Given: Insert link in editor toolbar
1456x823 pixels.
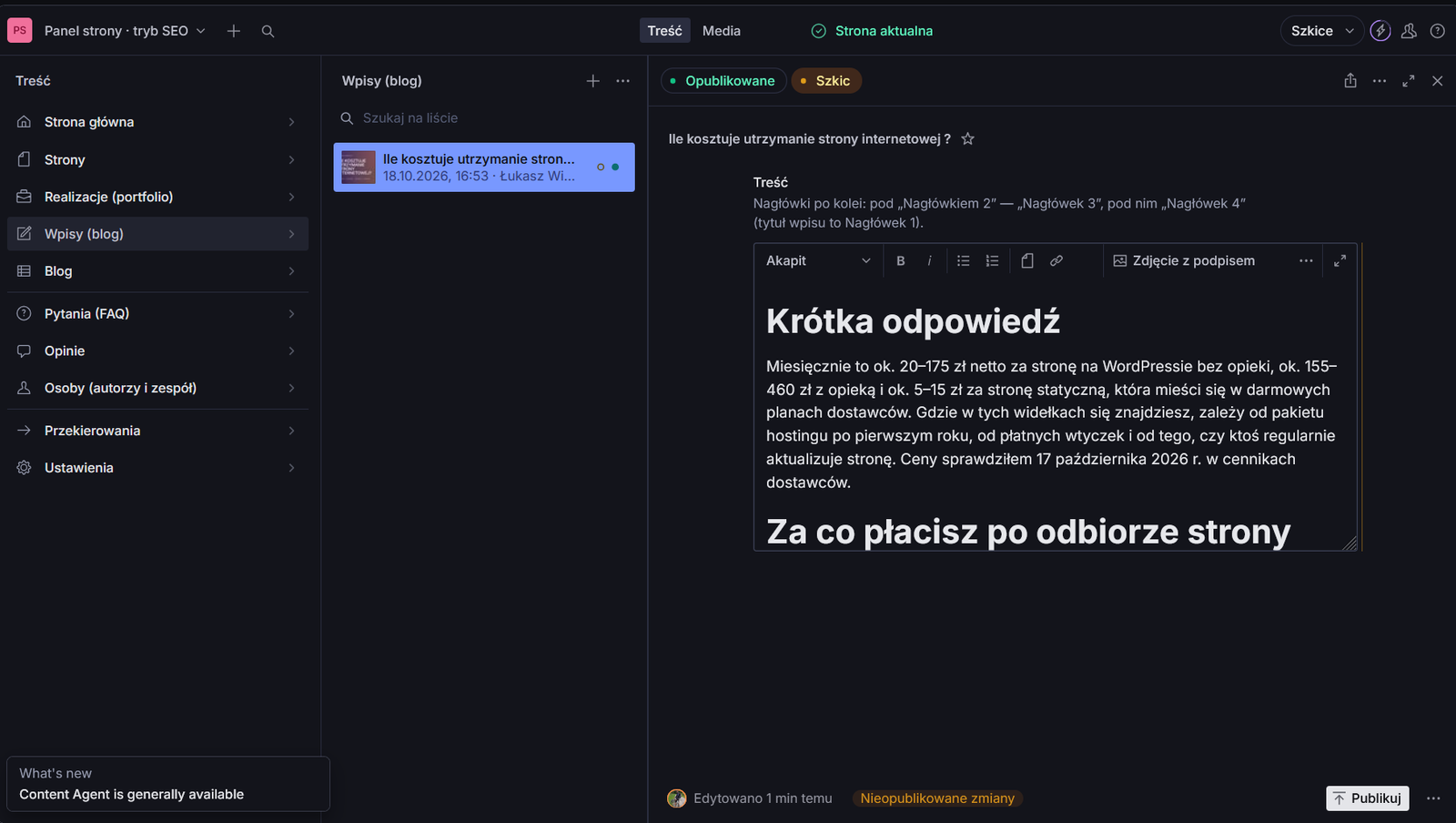Looking at the screenshot, I should 1056,260.
